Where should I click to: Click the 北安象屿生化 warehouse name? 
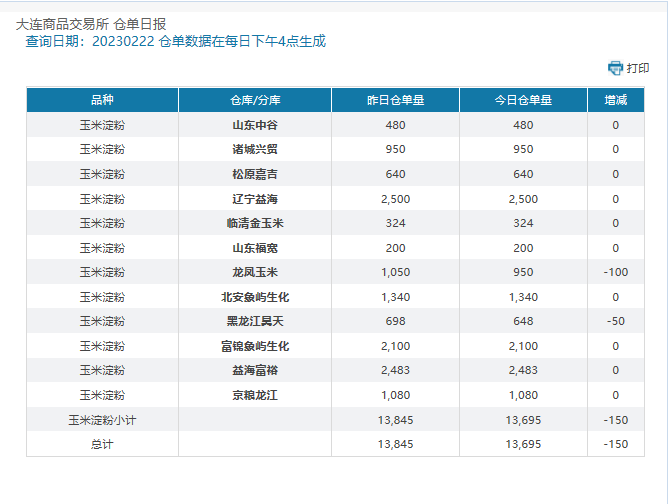(x=255, y=297)
